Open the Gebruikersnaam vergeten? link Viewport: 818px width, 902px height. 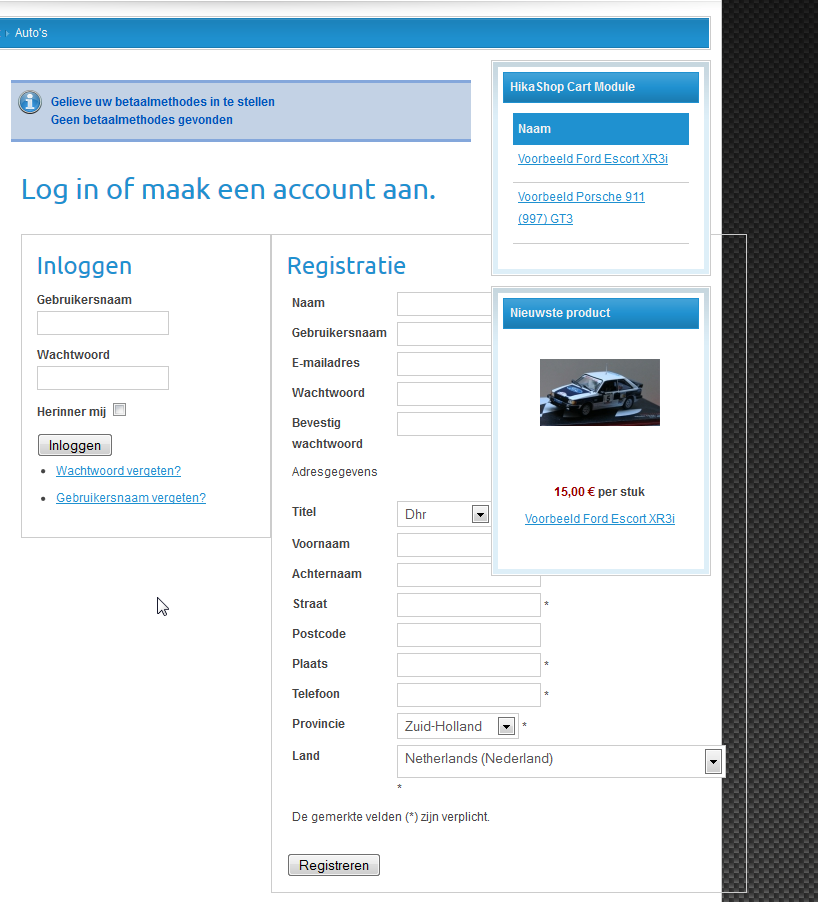131,498
